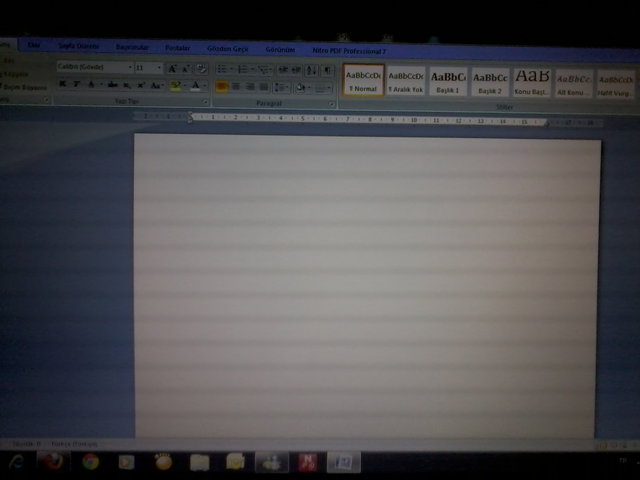Apply the text highlight color
The height and width of the screenshot is (480, 640).
click(x=176, y=86)
